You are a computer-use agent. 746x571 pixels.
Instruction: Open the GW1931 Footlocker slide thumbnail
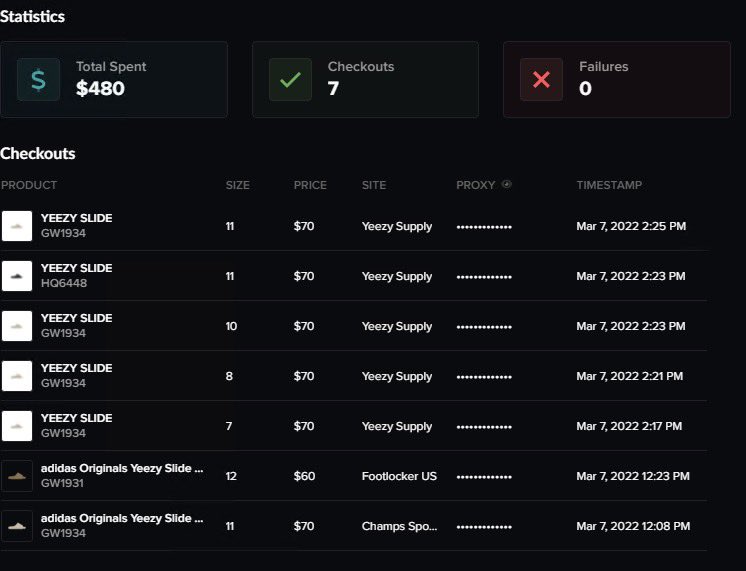click(17, 476)
